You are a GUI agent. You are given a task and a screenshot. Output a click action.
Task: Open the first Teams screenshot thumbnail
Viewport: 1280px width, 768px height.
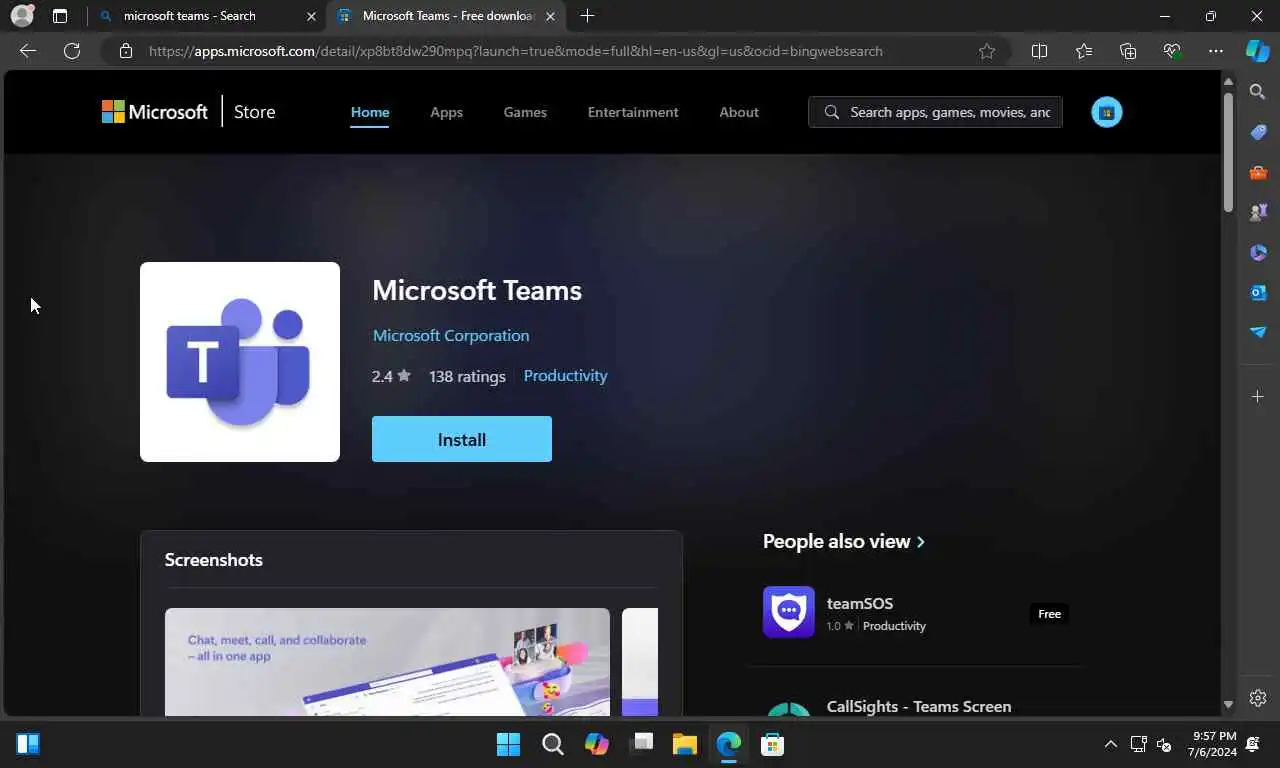click(387, 661)
